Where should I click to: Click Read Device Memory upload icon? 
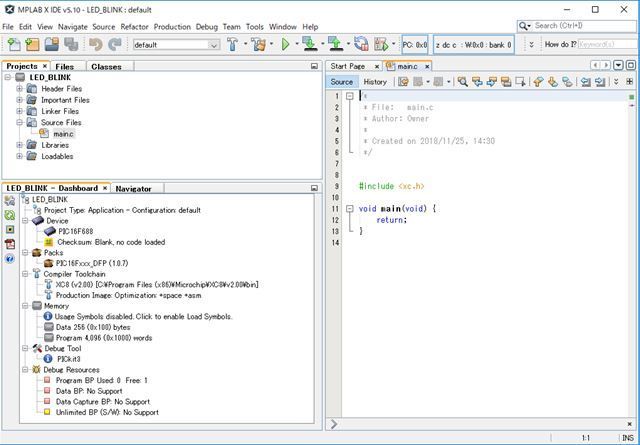(x=336, y=44)
